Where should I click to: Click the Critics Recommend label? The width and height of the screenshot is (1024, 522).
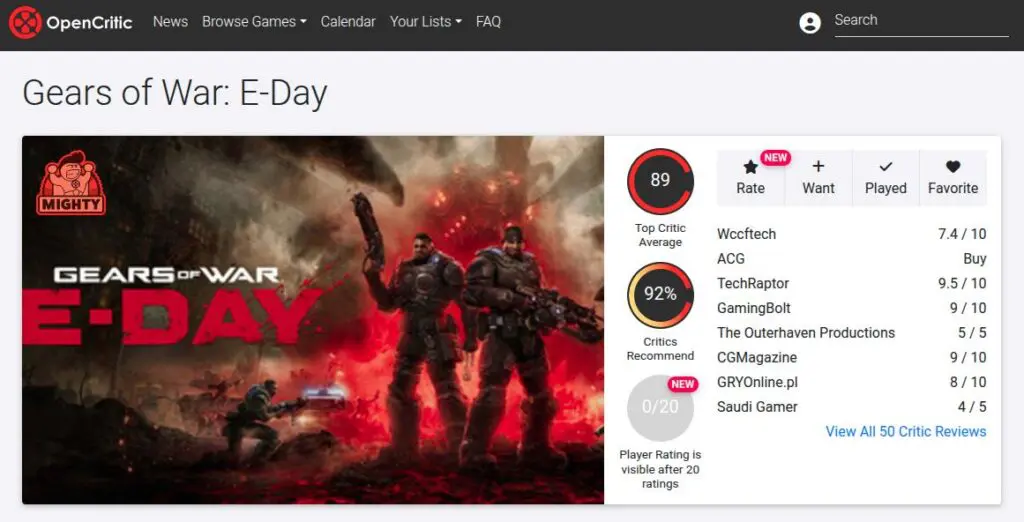(x=660, y=349)
